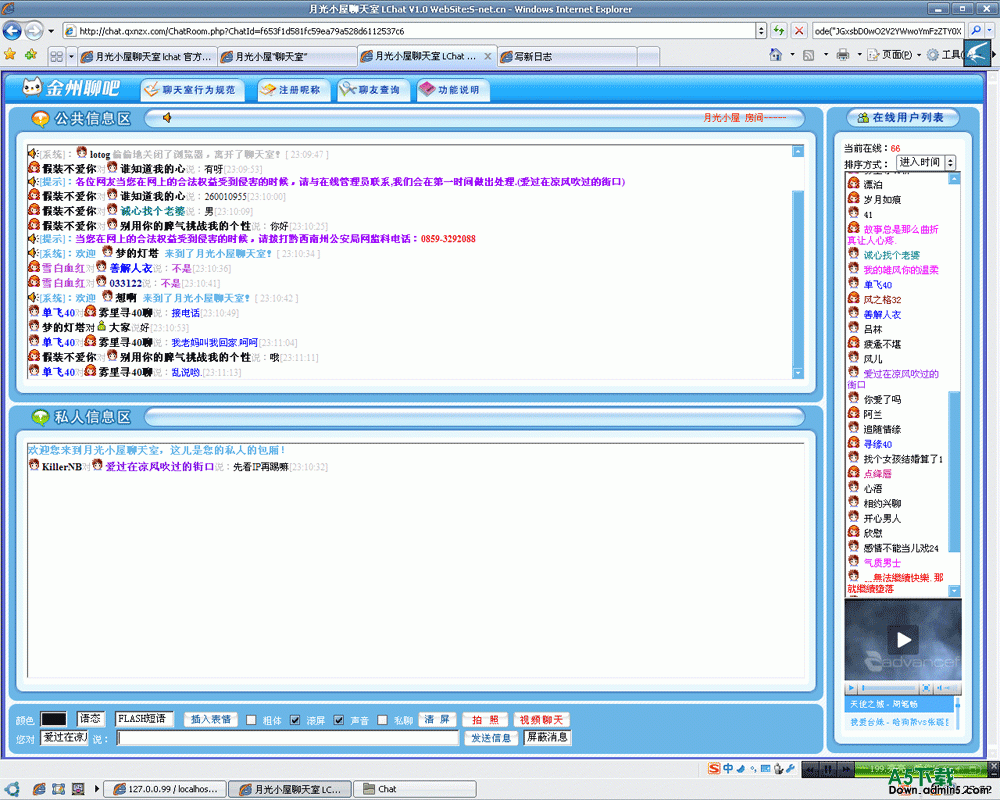The height and width of the screenshot is (800, 1000).
Task: Open 聊友查询 friend lookup
Action: pos(372,90)
